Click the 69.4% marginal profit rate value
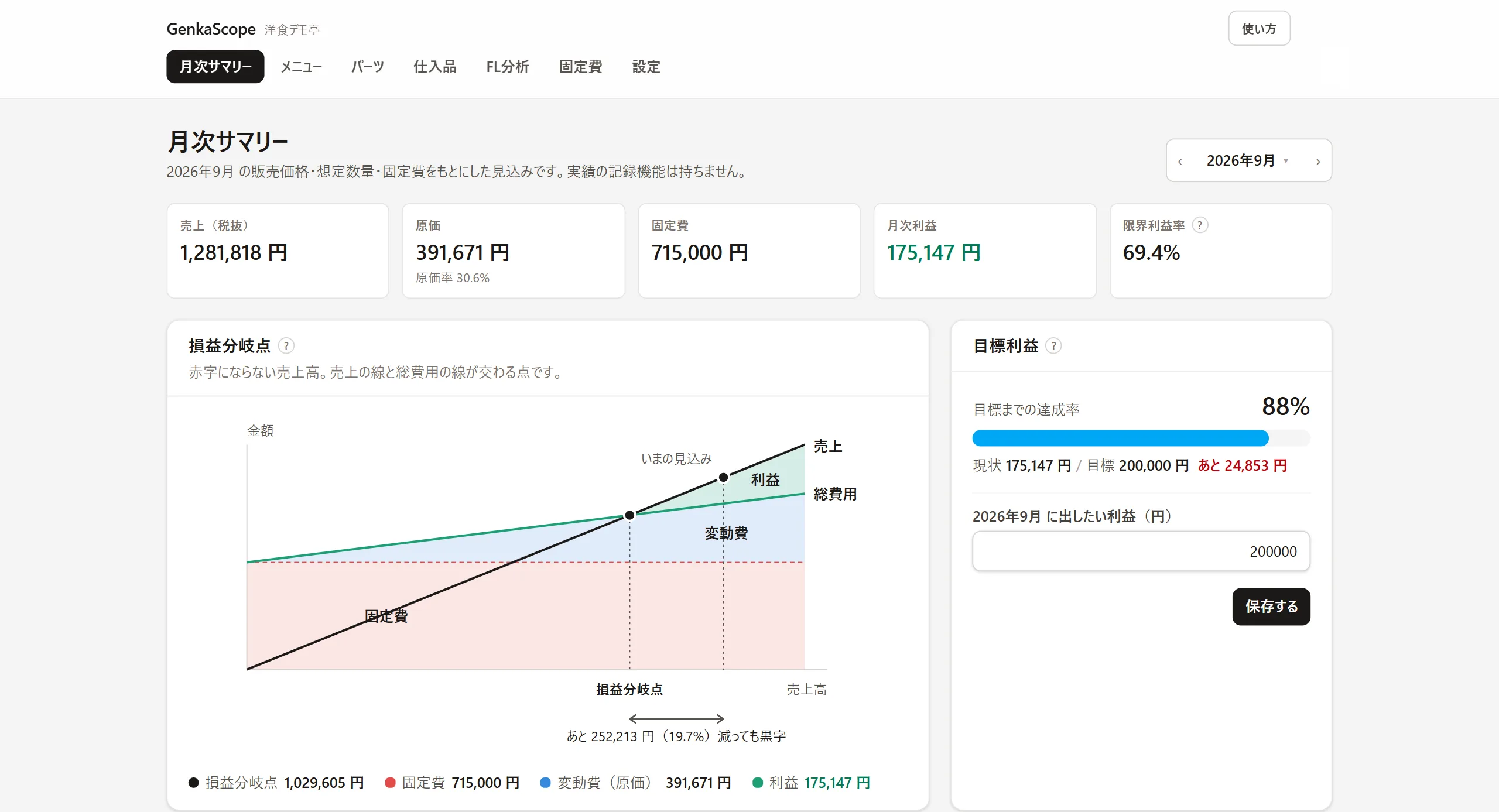 1151,253
